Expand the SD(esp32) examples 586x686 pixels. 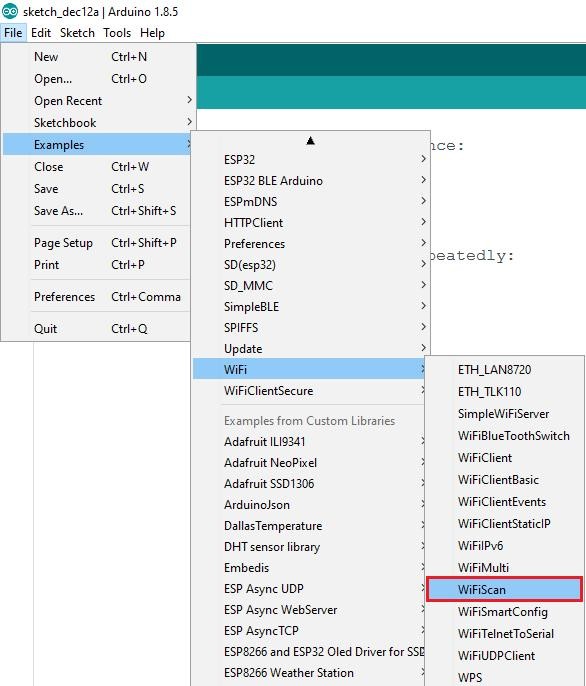click(311, 265)
